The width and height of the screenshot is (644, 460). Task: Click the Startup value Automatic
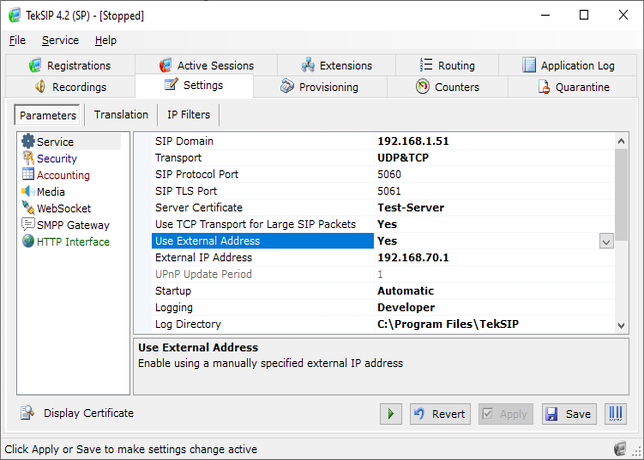407,291
